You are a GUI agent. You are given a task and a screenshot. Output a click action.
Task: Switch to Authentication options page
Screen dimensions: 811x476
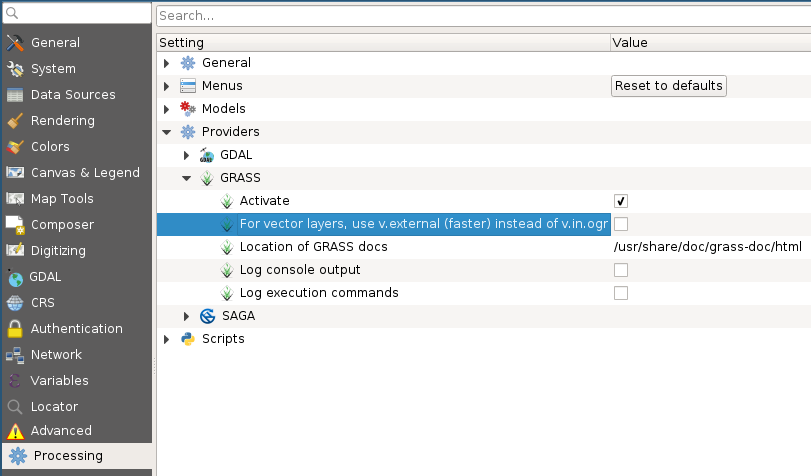tap(77, 329)
